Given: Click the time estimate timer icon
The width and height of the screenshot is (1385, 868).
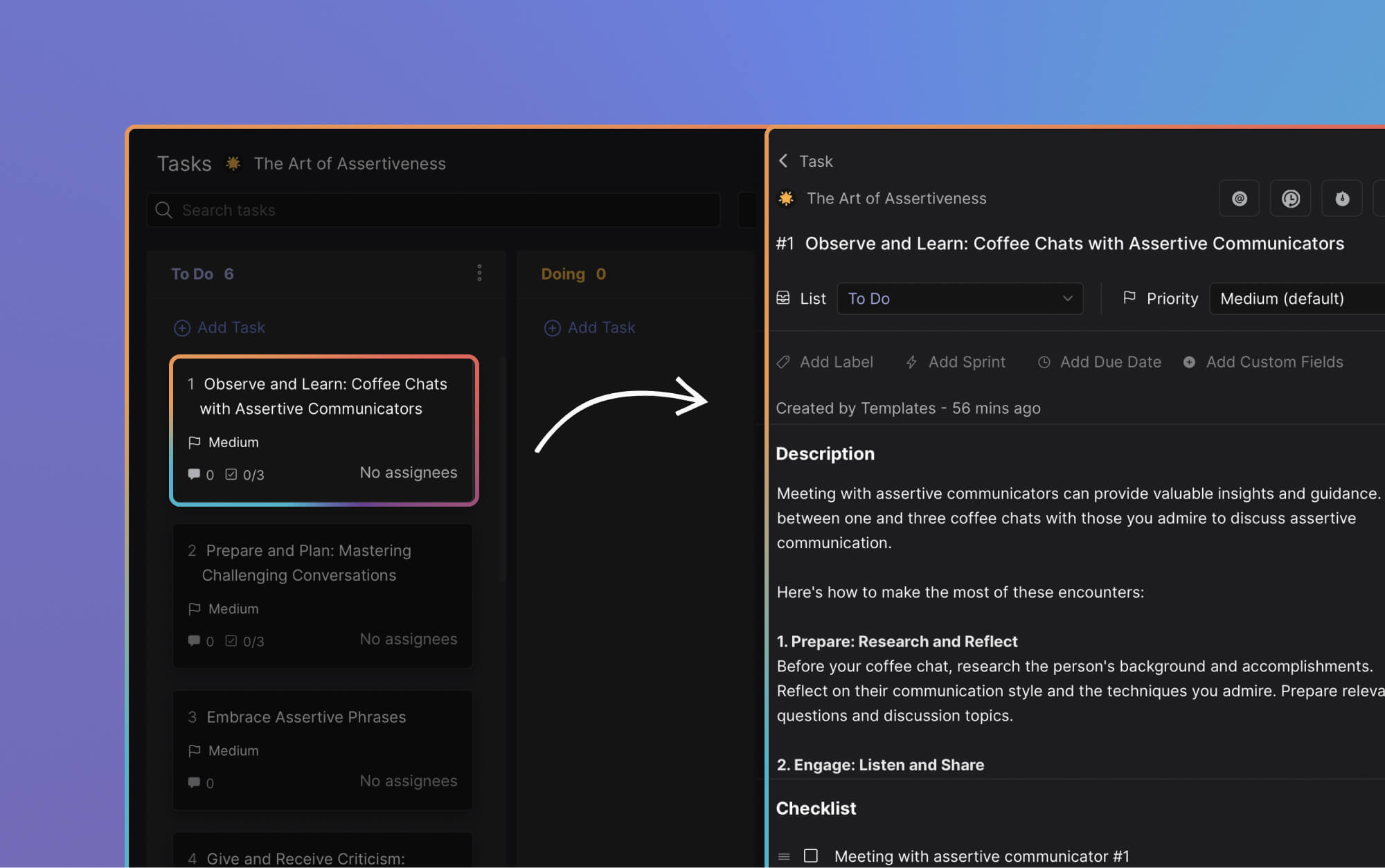Looking at the screenshot, I should (1341, 199).
